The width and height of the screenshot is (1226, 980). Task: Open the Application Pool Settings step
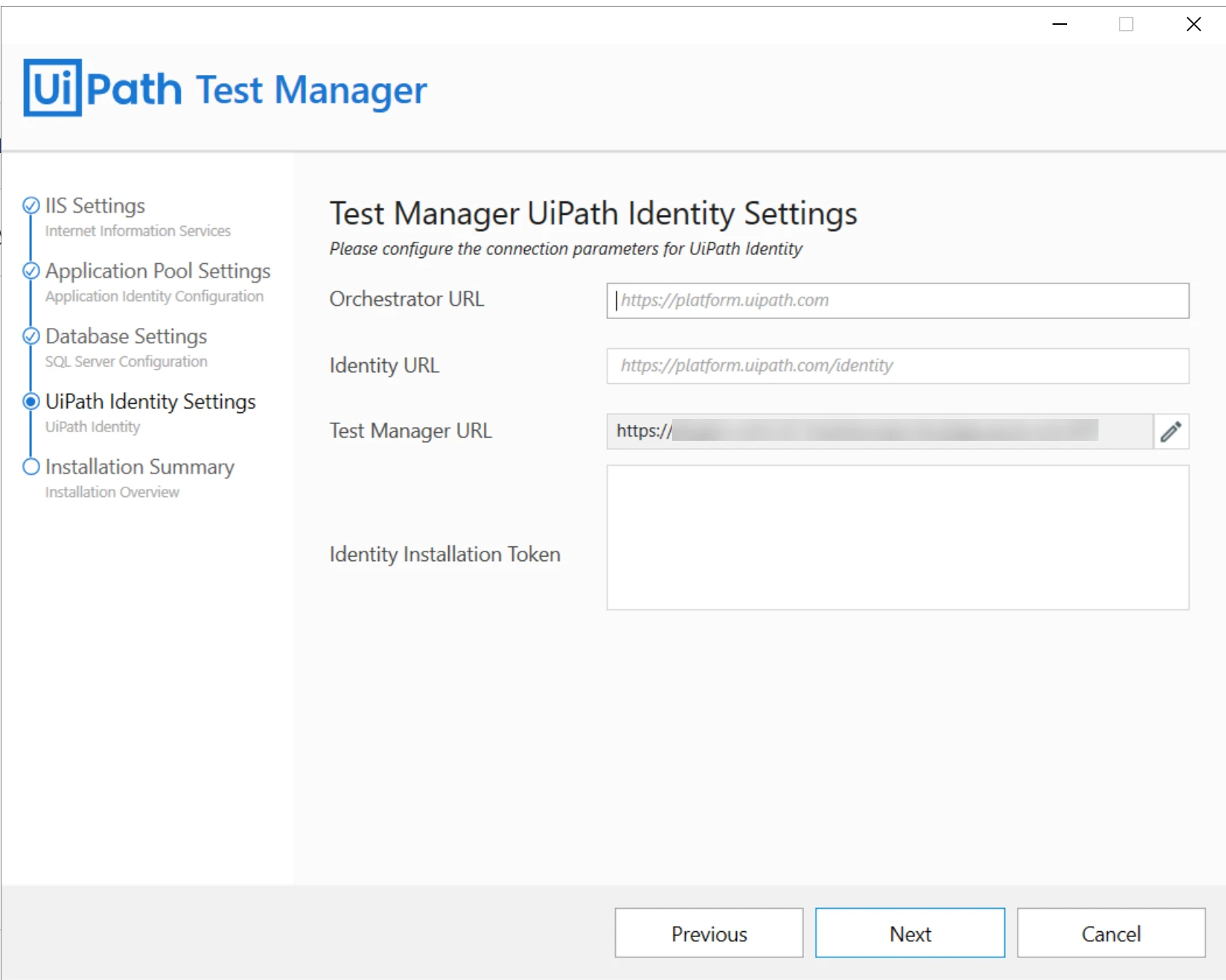(x=158, y=271)
